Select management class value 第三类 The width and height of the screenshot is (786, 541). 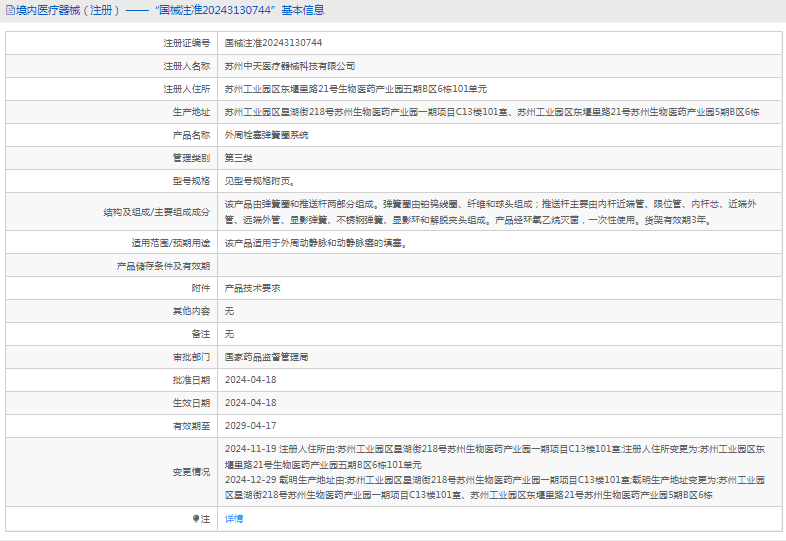(239, 158)
